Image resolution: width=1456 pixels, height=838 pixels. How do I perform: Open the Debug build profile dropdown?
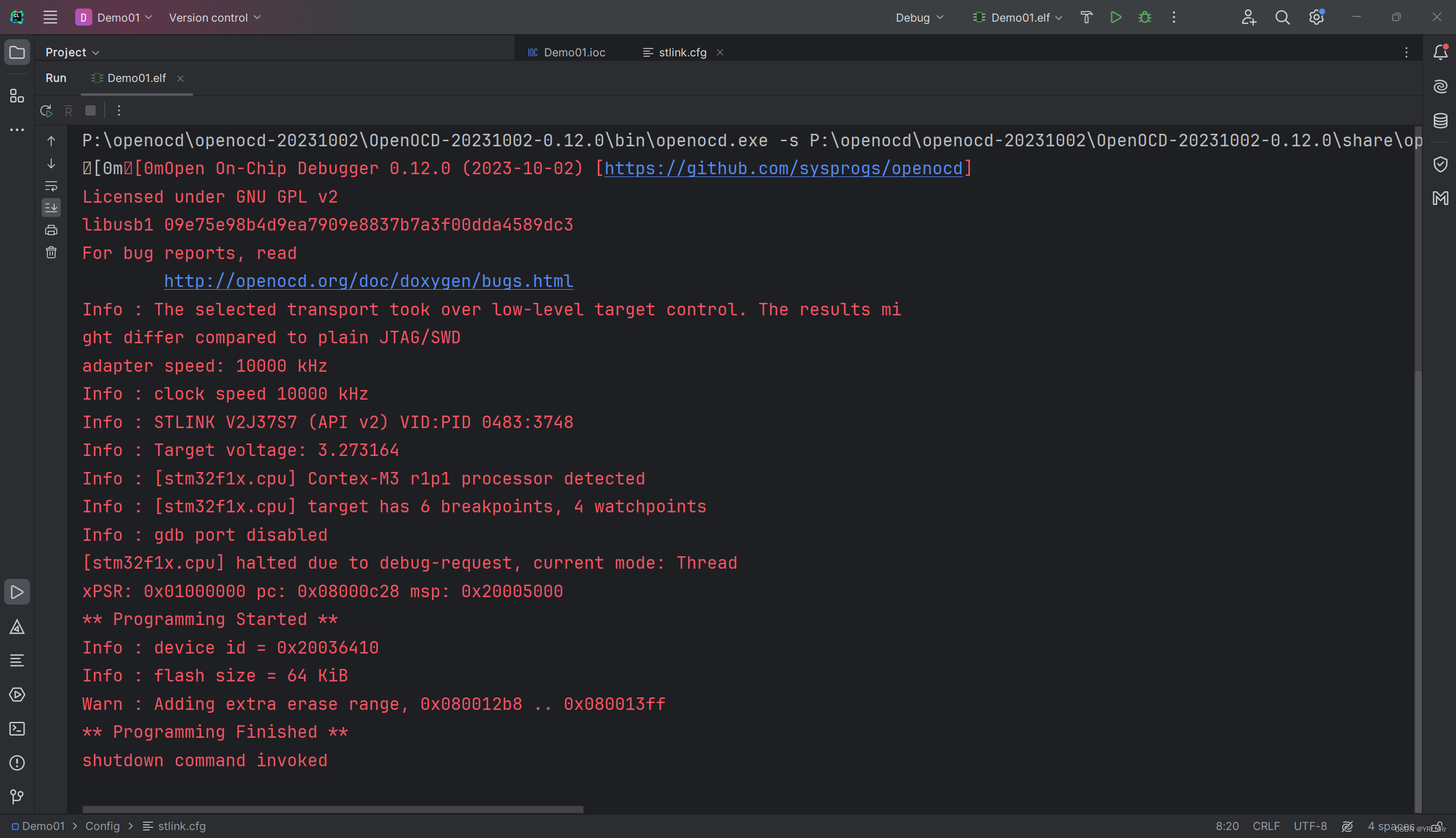[x=919, y=17]
